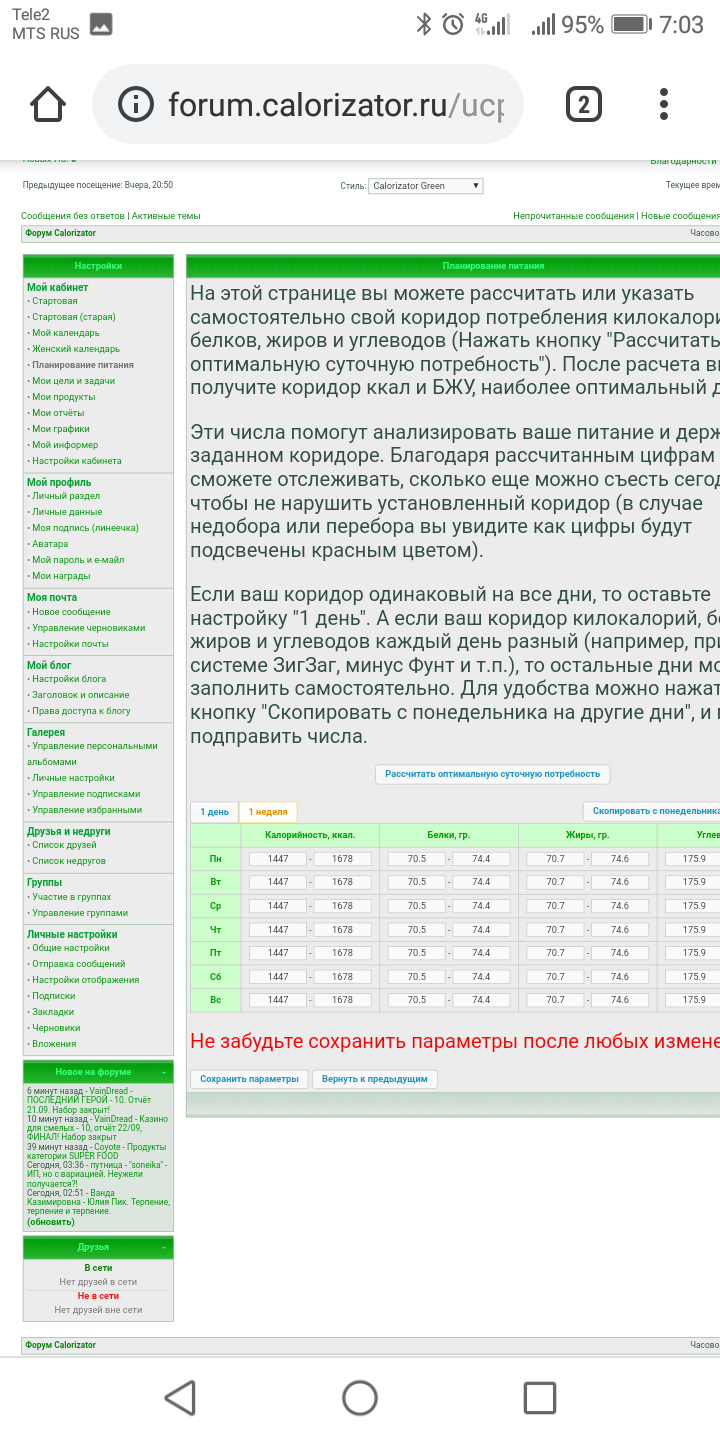Open 'Права доступа к блогу' item
Image resolution: width=720 pixels, height=1440 pixels.
[x=81, y=711]
